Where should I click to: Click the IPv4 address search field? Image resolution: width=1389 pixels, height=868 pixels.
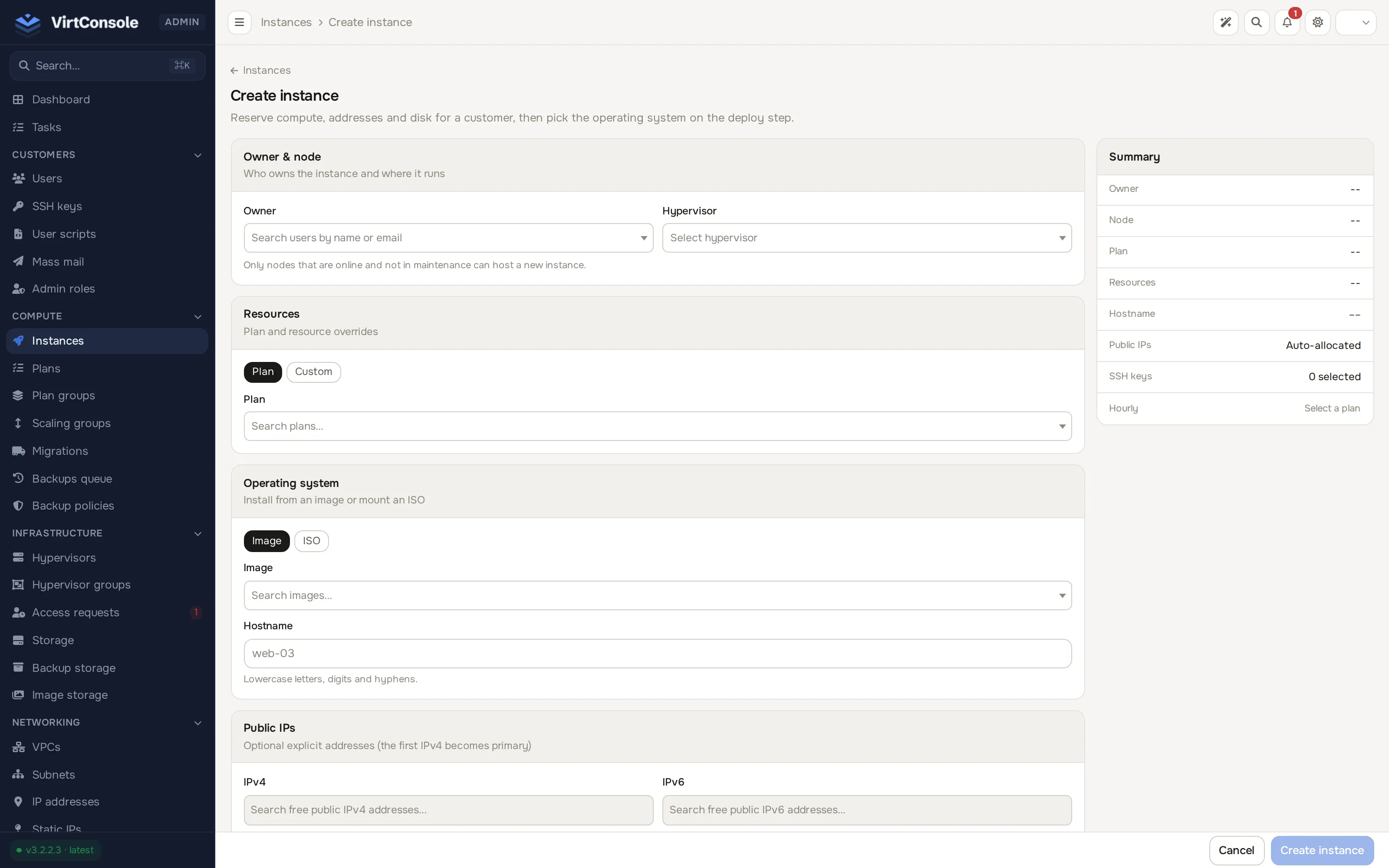click(448, 810)
